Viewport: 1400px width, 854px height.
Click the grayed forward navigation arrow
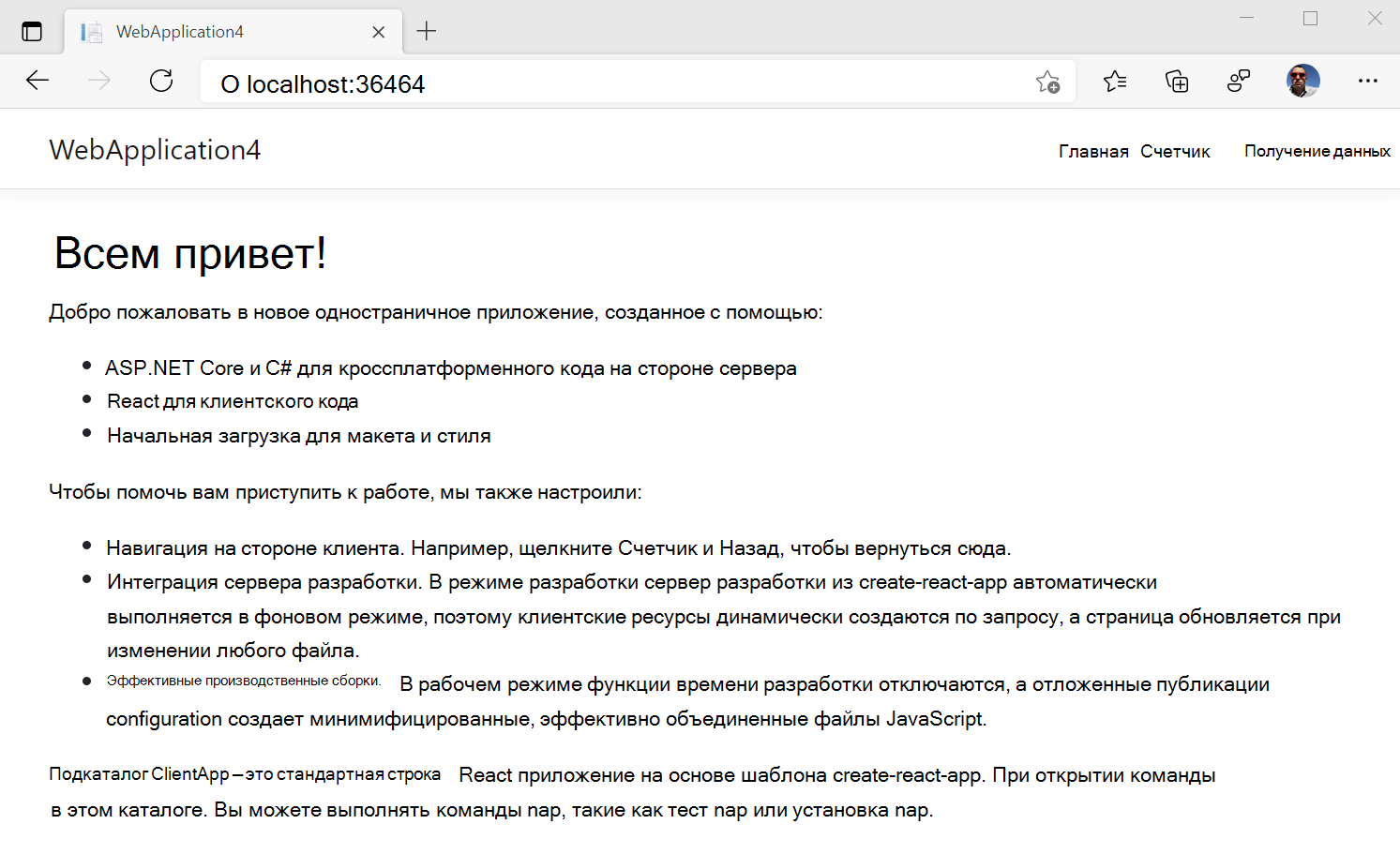click(98, 81)
